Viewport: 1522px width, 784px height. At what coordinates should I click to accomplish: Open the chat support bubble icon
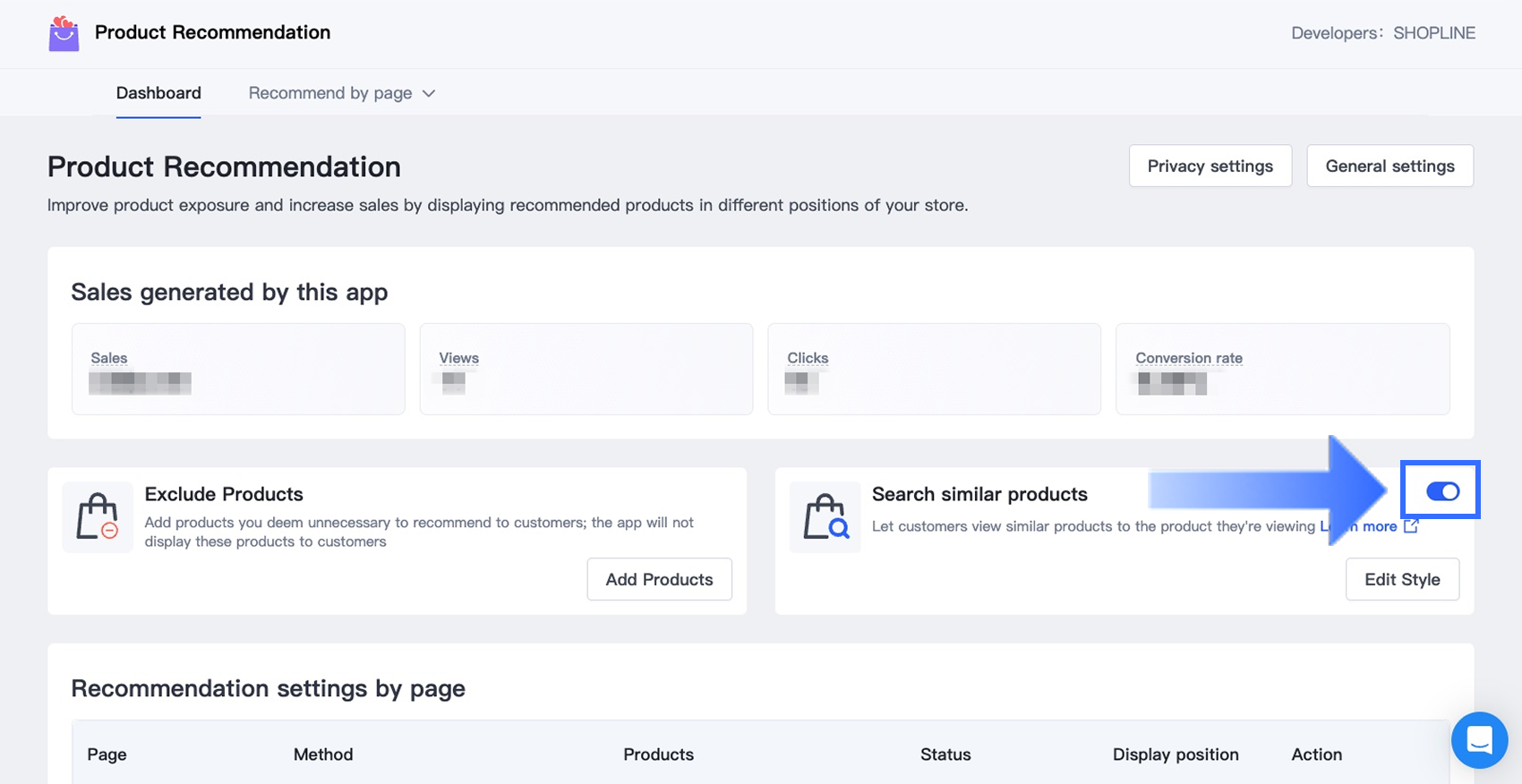(1479, 740)
